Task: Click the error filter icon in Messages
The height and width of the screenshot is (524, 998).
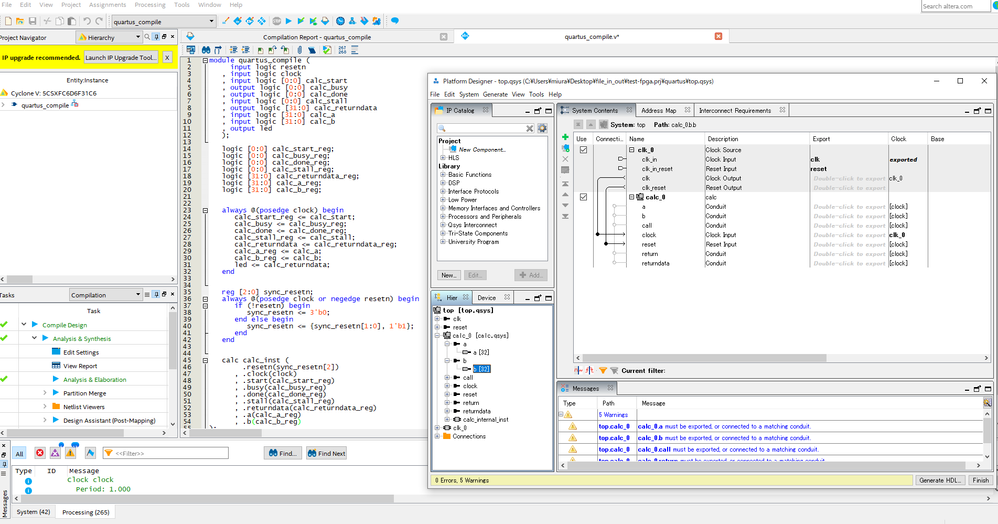Action: click(x=40, y=453)
